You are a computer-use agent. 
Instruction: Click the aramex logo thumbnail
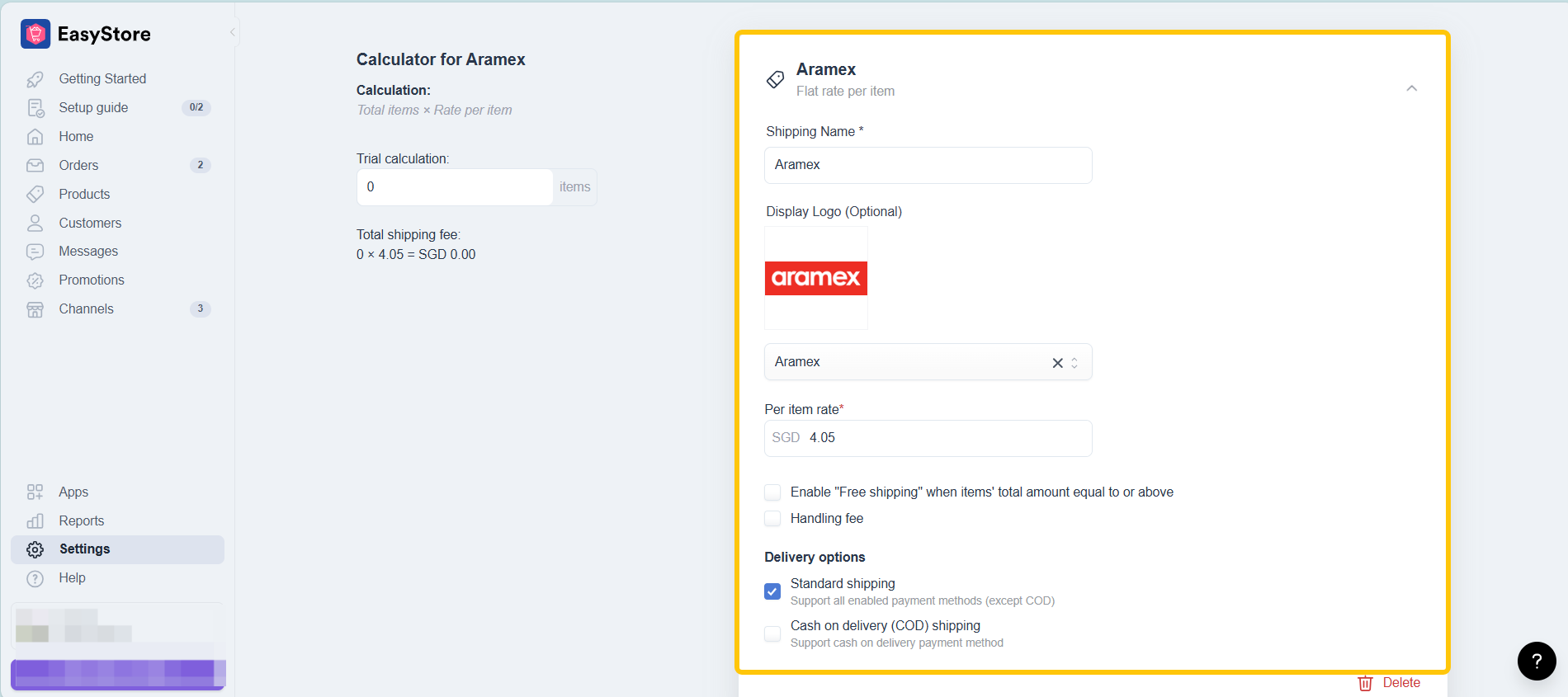(x=815, y=278)
